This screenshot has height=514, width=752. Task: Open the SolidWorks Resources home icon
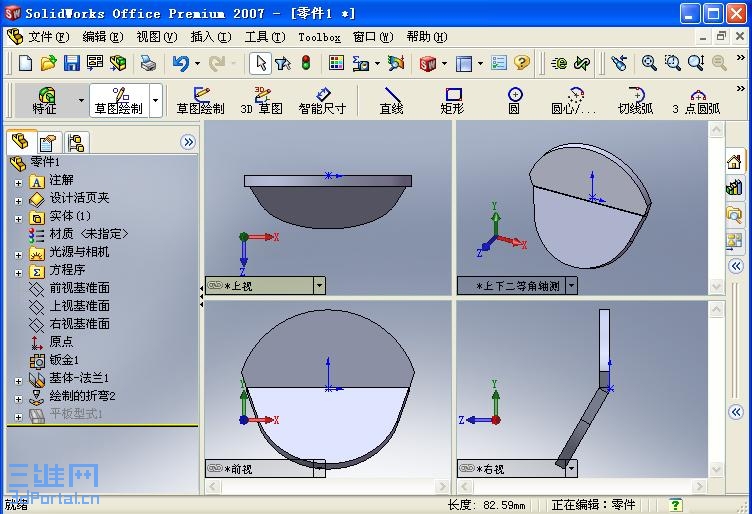coord(734,162)
